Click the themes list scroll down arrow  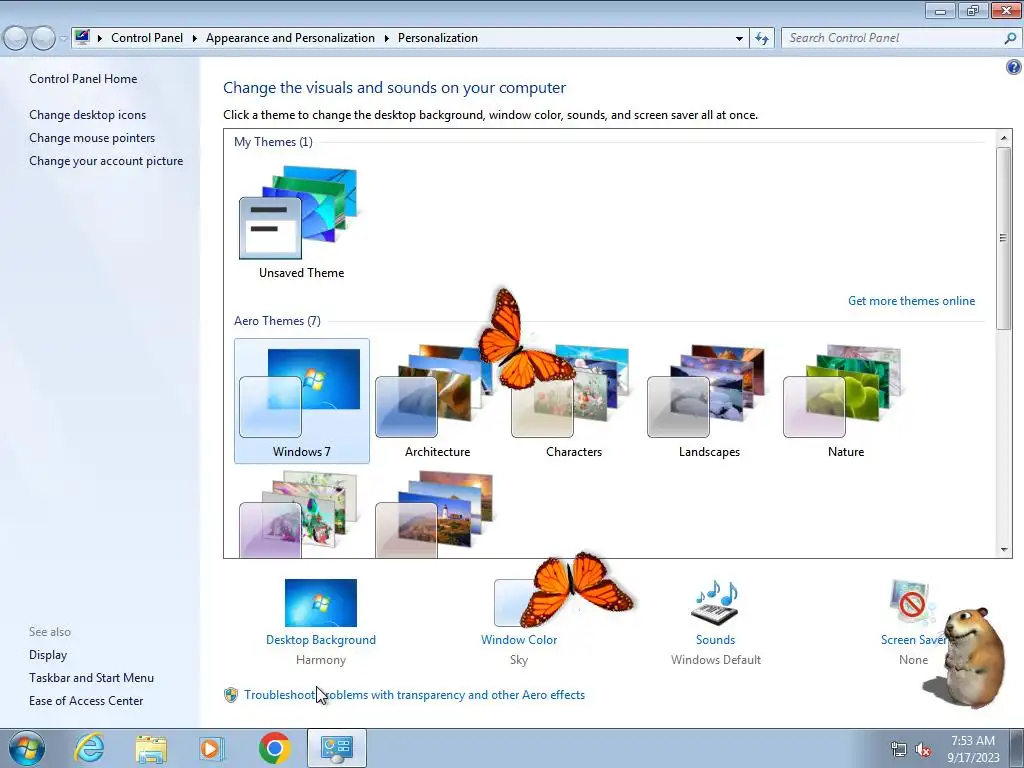click(1003, 550)
